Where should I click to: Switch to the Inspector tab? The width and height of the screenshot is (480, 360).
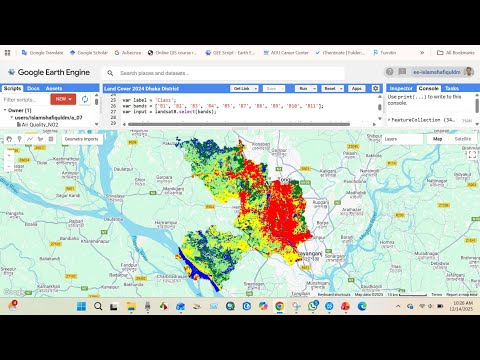coord(401,88)
